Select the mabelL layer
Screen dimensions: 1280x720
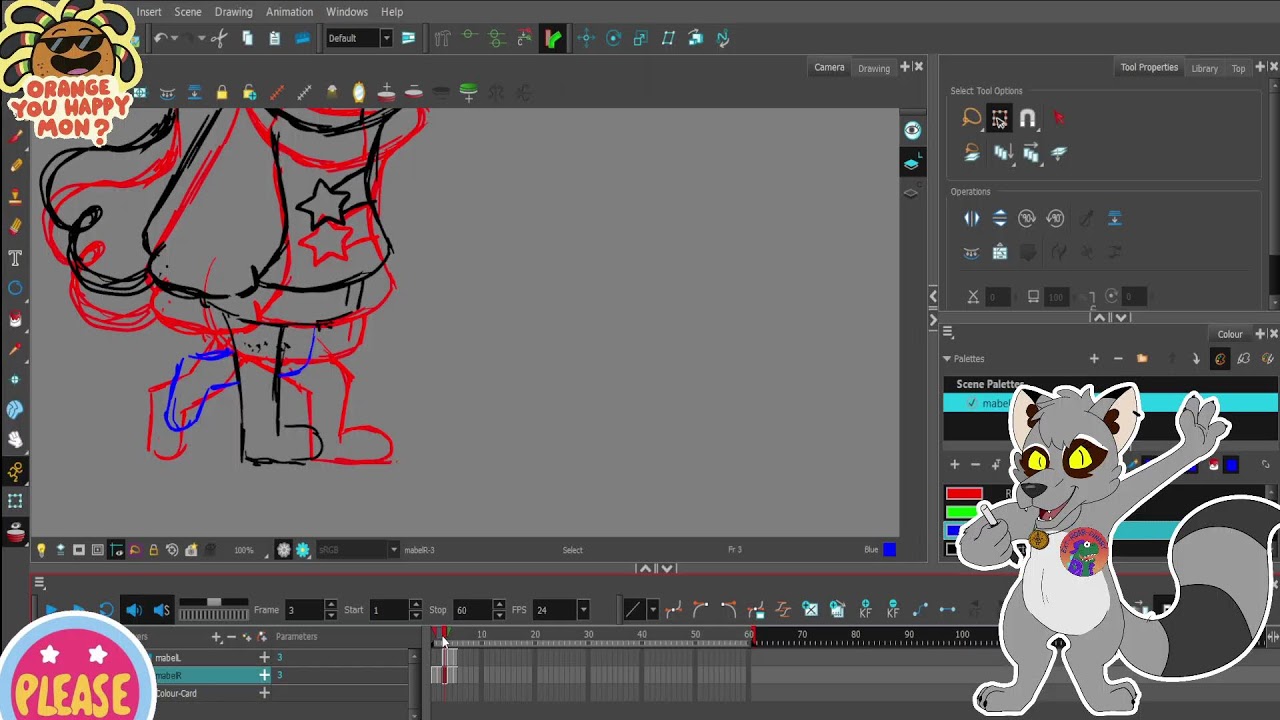click(x=168, y=658)
